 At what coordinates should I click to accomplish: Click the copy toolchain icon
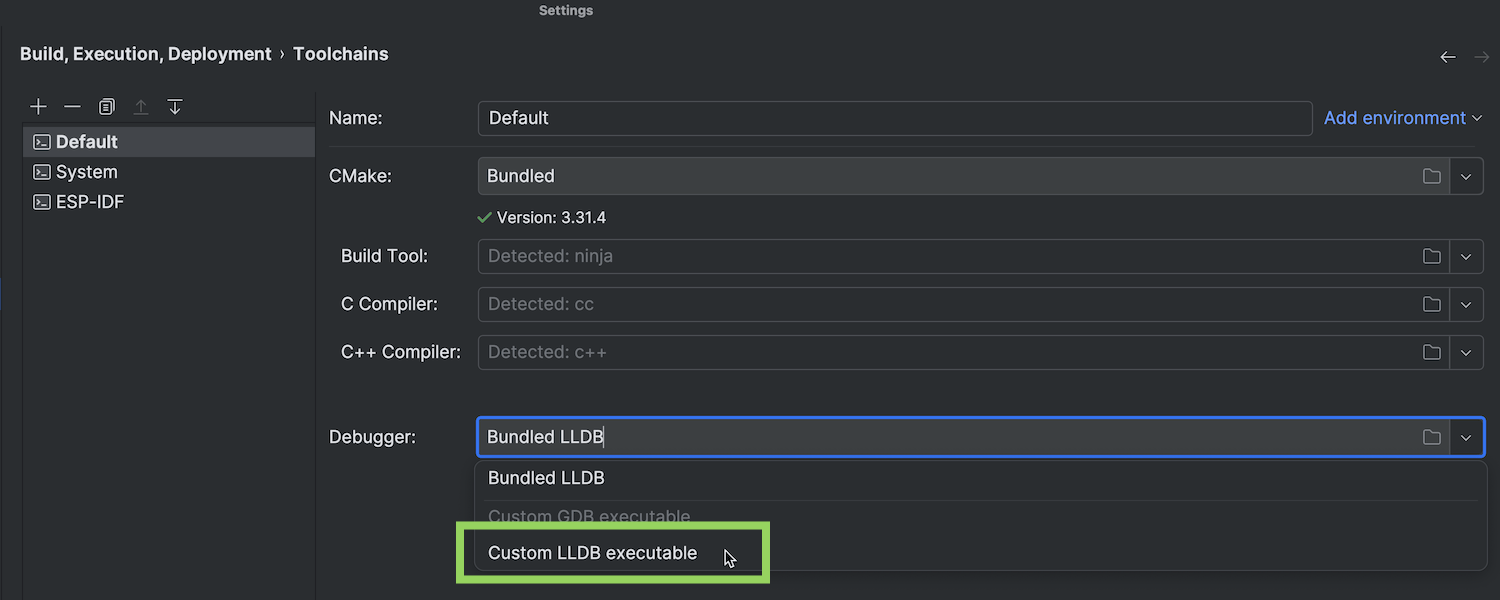107,107
